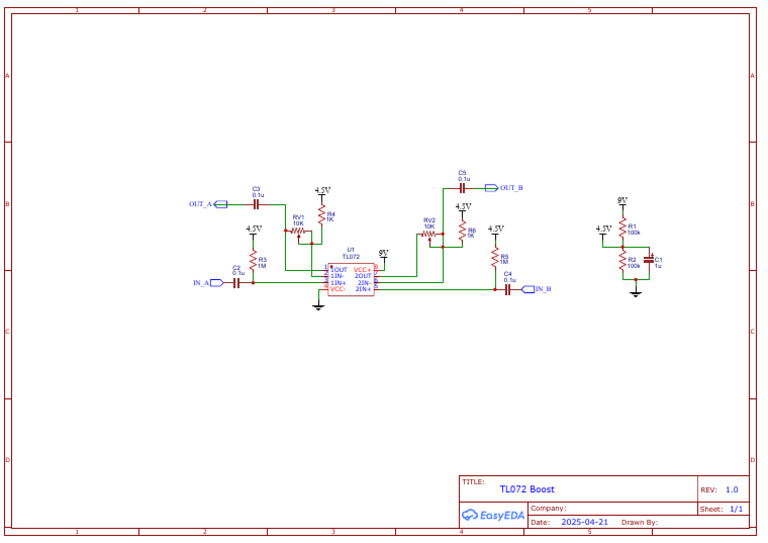Image resolution: width=768 pixels, height=543 pixels.
Task: Select the RV2 10K potentiometer symbol
Action: pyautogui.click(x=429, y=235)
